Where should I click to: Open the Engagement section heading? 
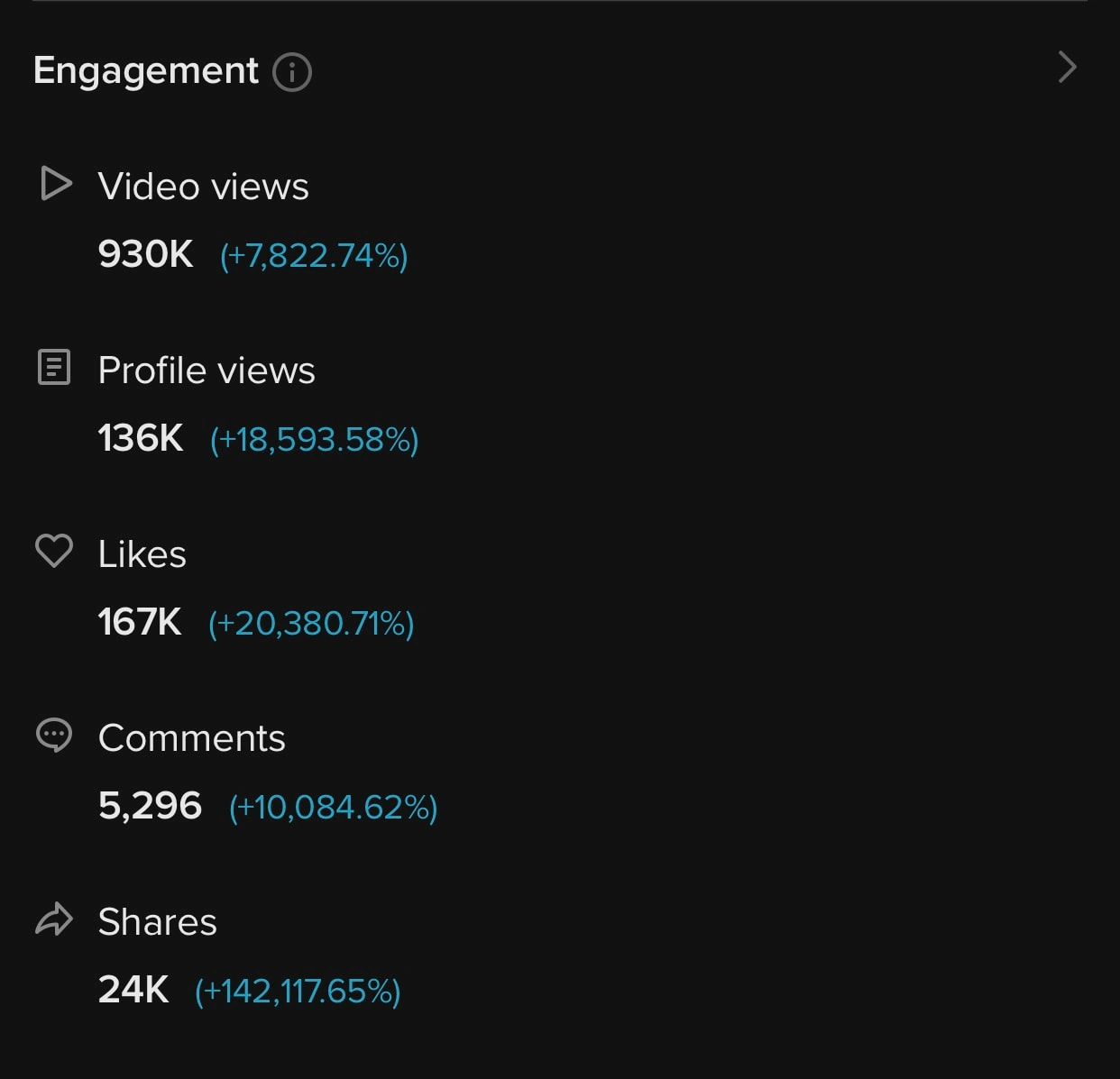click(146, 70)
